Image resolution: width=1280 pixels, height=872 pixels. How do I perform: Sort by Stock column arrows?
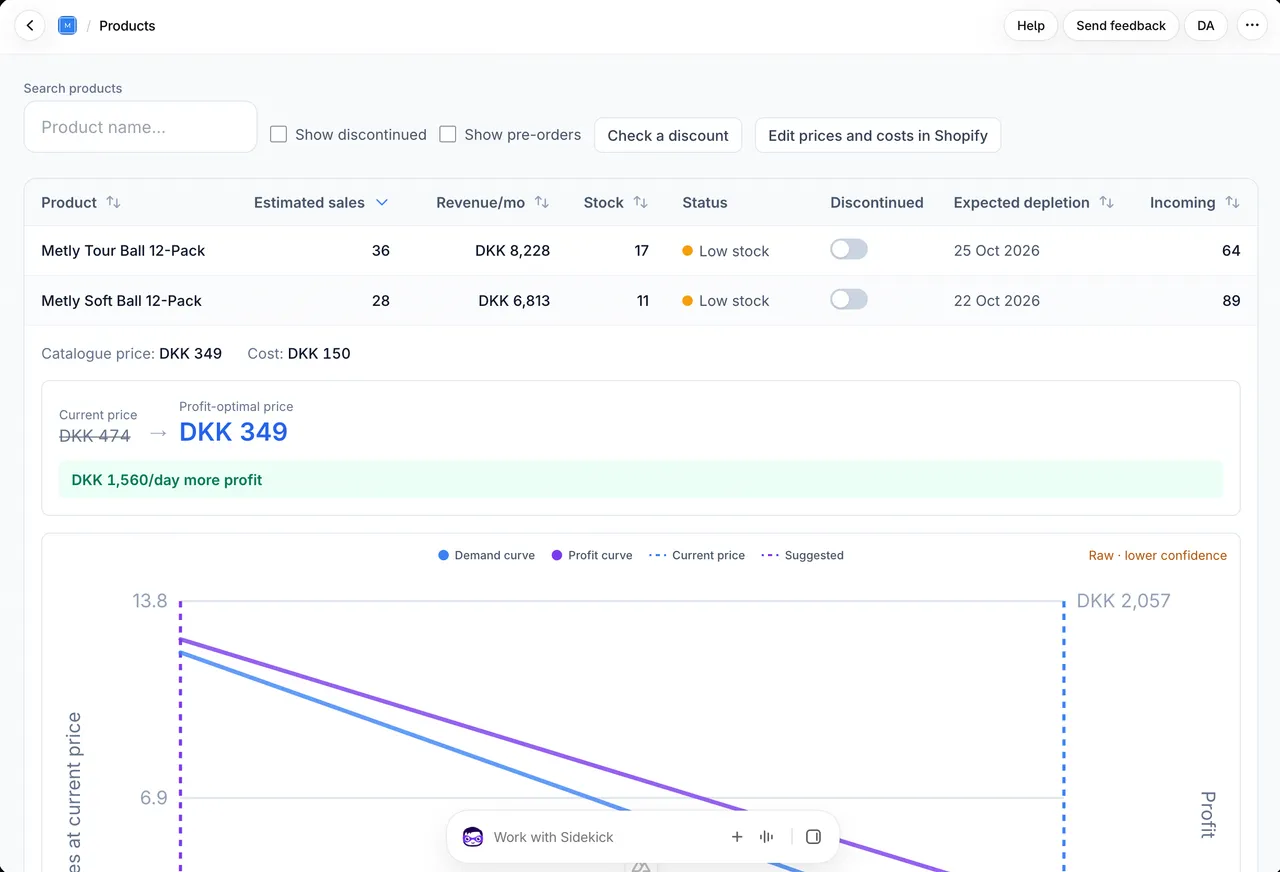coord(641,202)
